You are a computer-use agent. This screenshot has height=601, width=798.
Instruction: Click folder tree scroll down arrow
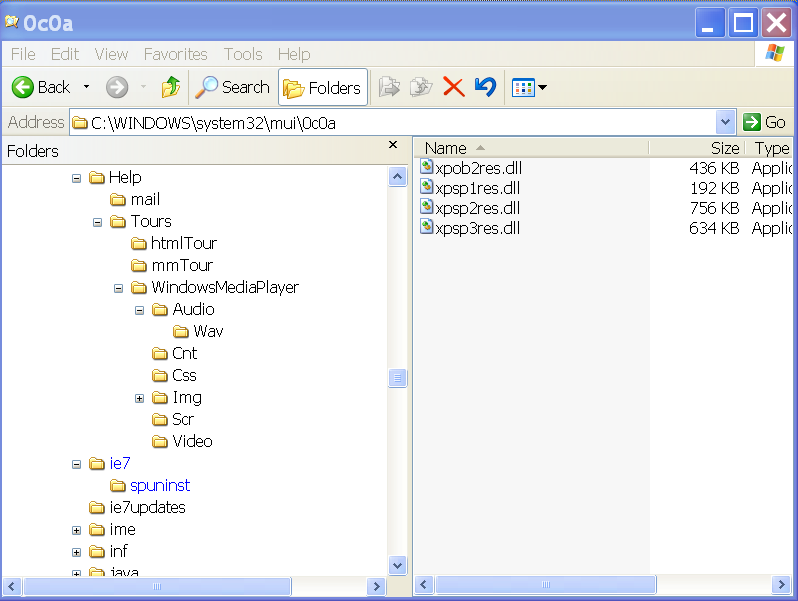[x=397, y=565]
